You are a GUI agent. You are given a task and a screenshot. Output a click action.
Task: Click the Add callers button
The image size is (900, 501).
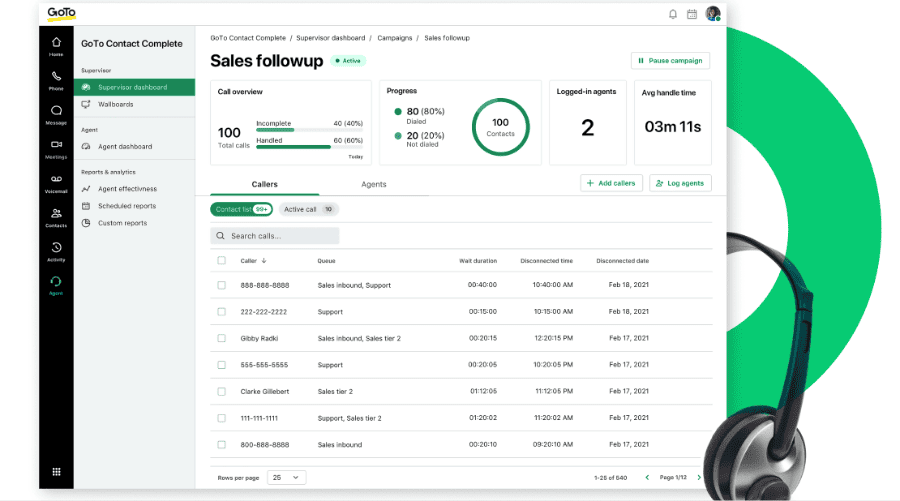click(611, 183)
